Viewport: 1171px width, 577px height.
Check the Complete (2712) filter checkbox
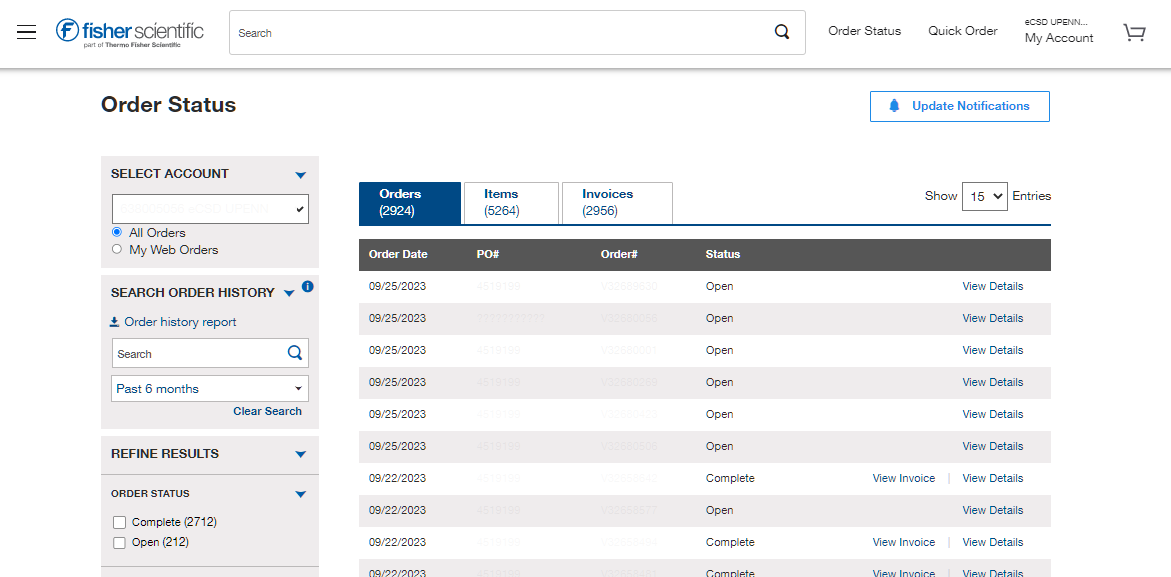[119, 522]
